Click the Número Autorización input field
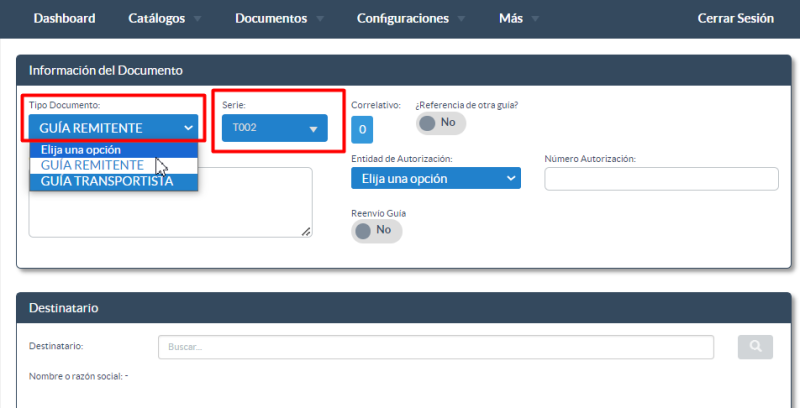800x408 pixels. point(661,179)
